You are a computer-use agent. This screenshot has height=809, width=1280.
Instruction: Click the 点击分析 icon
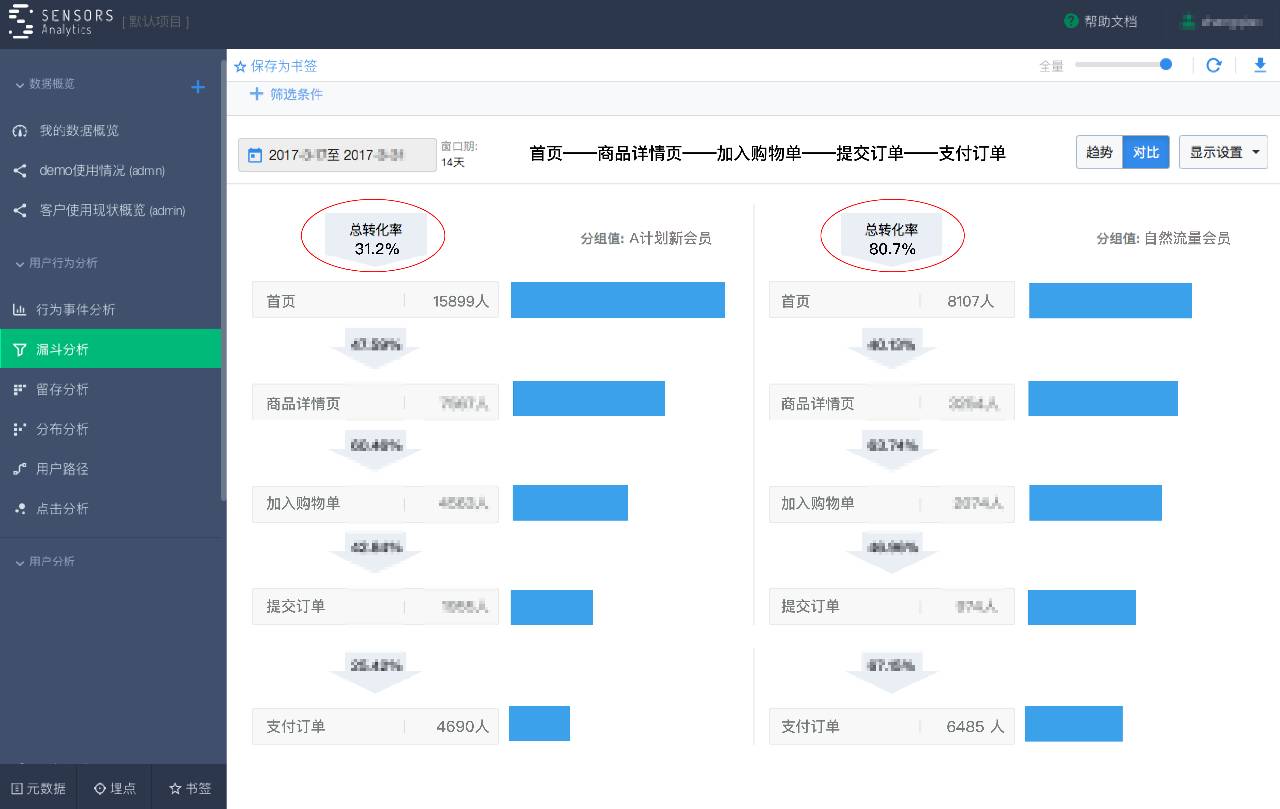coord(20,509)
